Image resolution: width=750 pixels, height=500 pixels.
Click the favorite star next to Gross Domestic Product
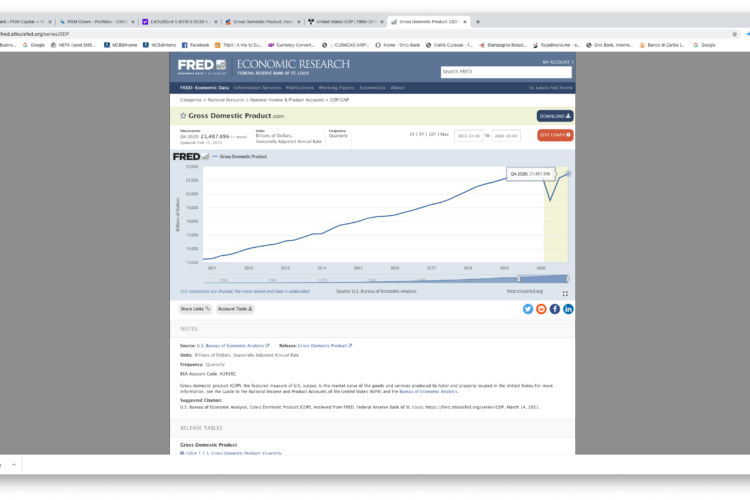tap(184, 116)
